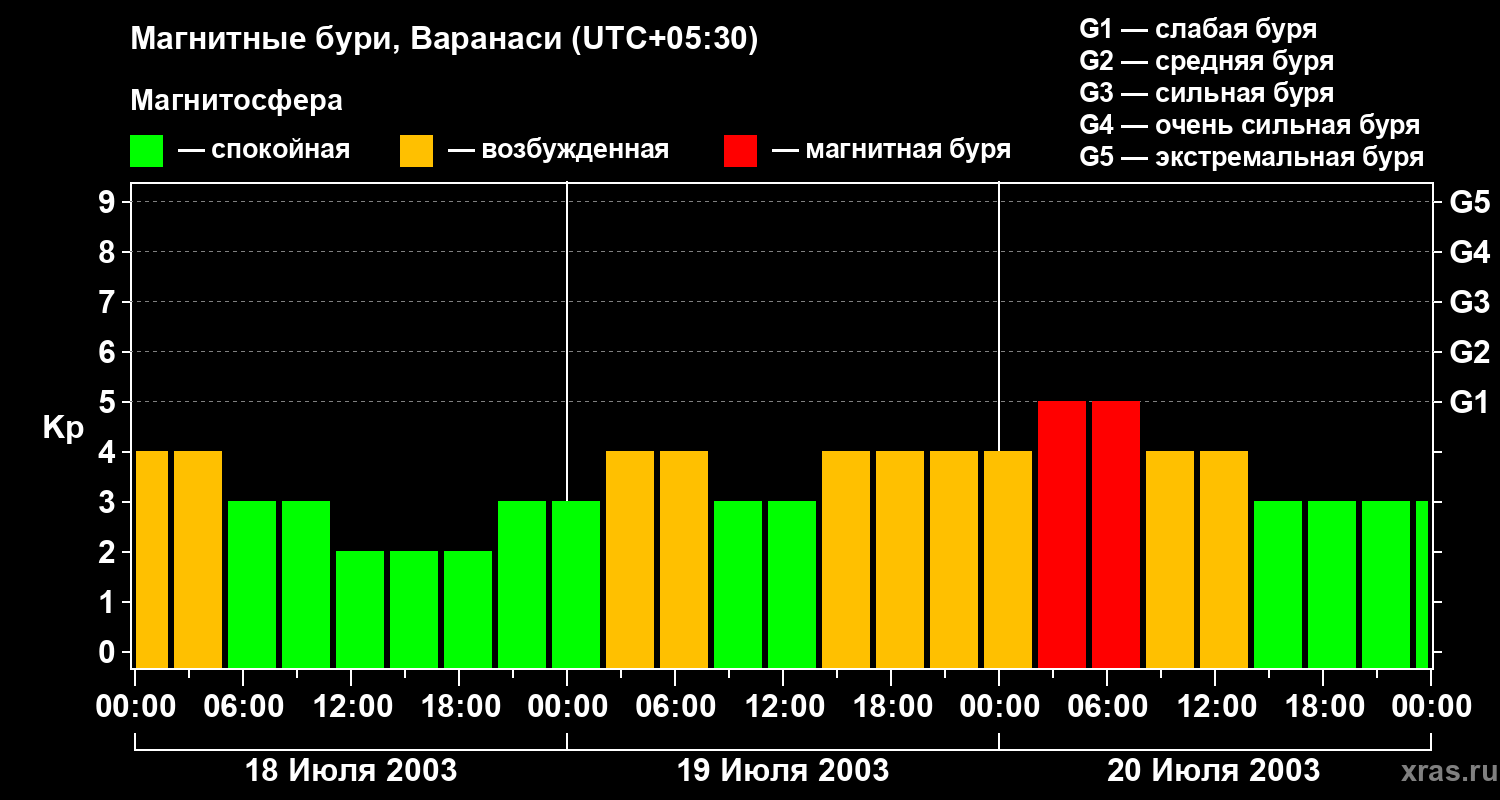Click the green Kp 3 bar, 20 July 17:30–20:30
The height and width of the screenshot is (800, 1500).
(x=1332, y=584)
